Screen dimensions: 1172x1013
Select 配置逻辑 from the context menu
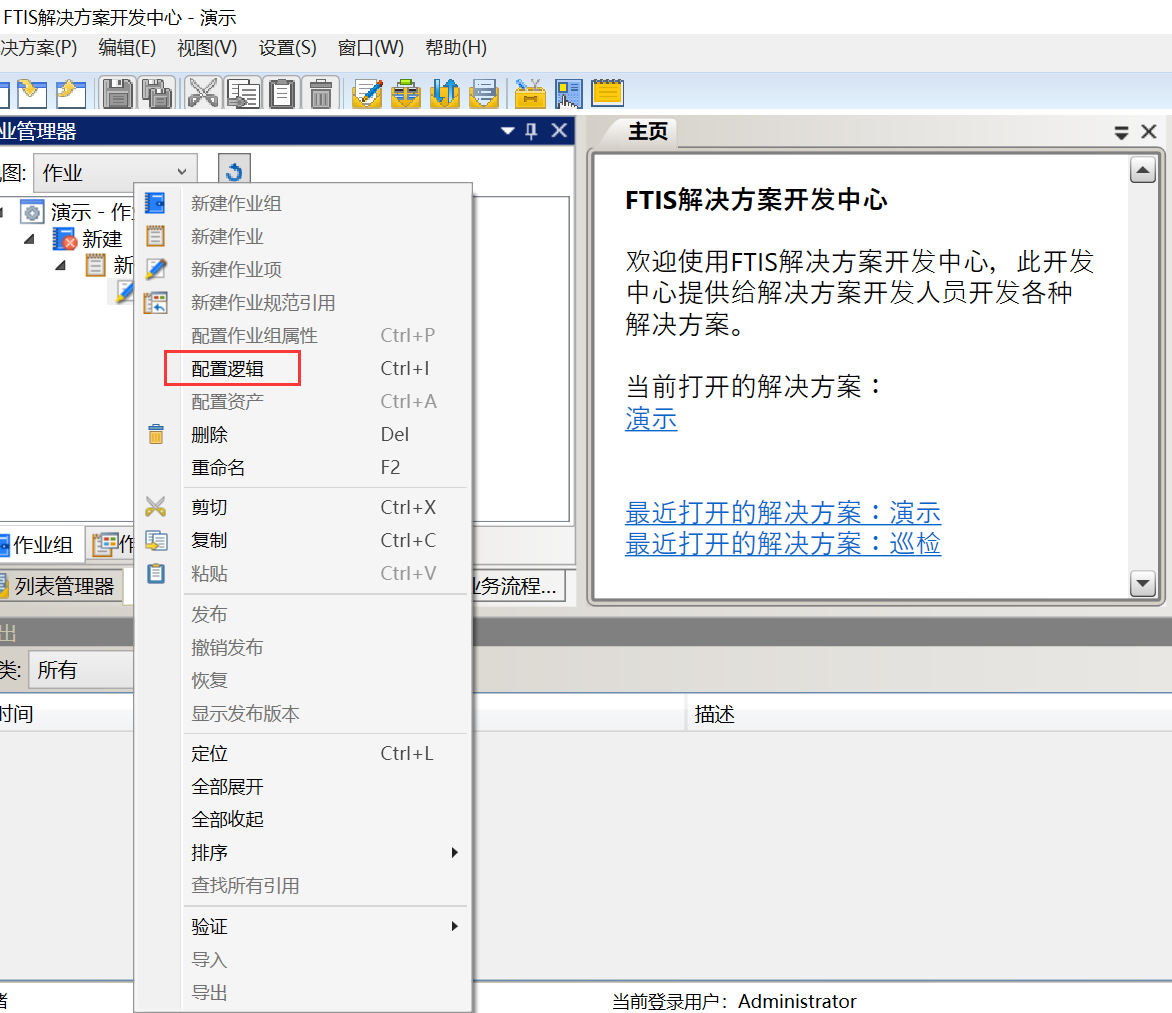pos(228,369)
